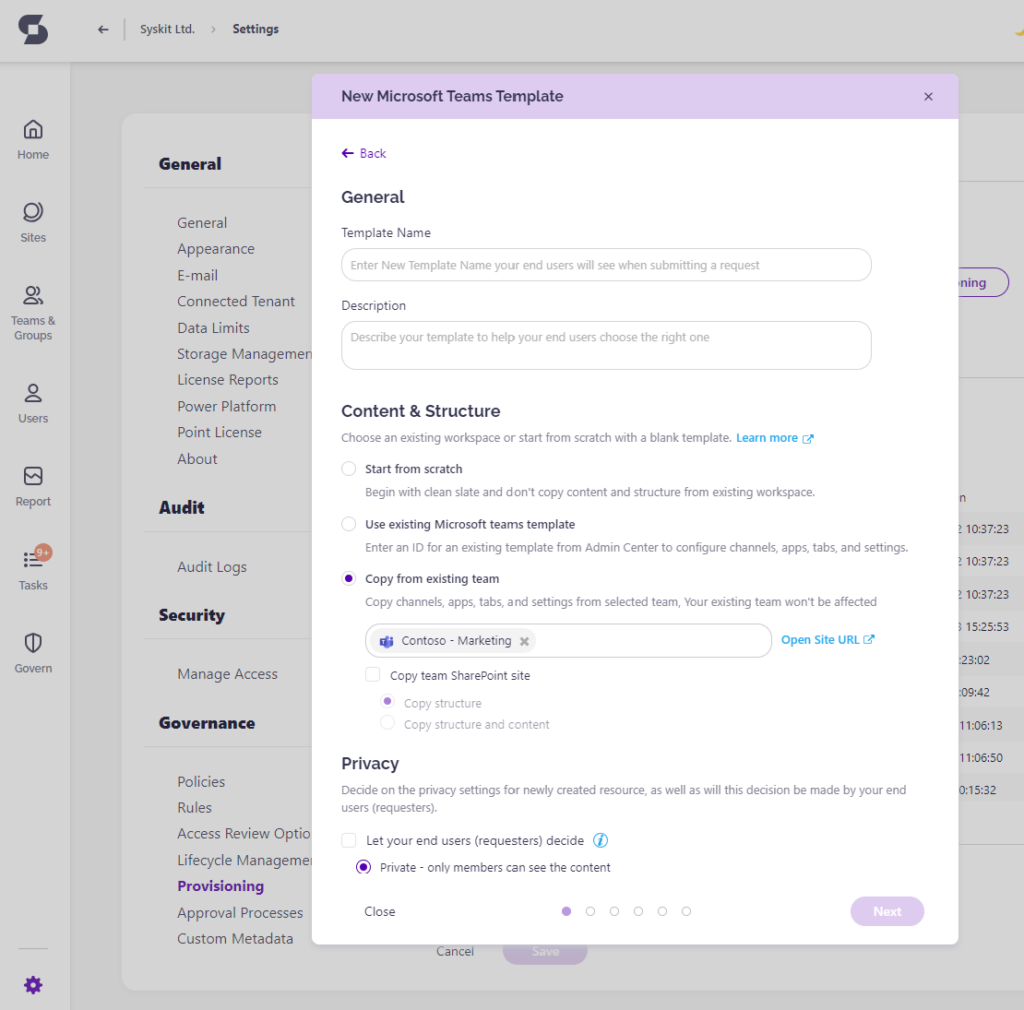Screen dimensions: 1024x1010
Task: Check Copy team SharePoint site
Action: pyautogui.click(x=373, y=674)
